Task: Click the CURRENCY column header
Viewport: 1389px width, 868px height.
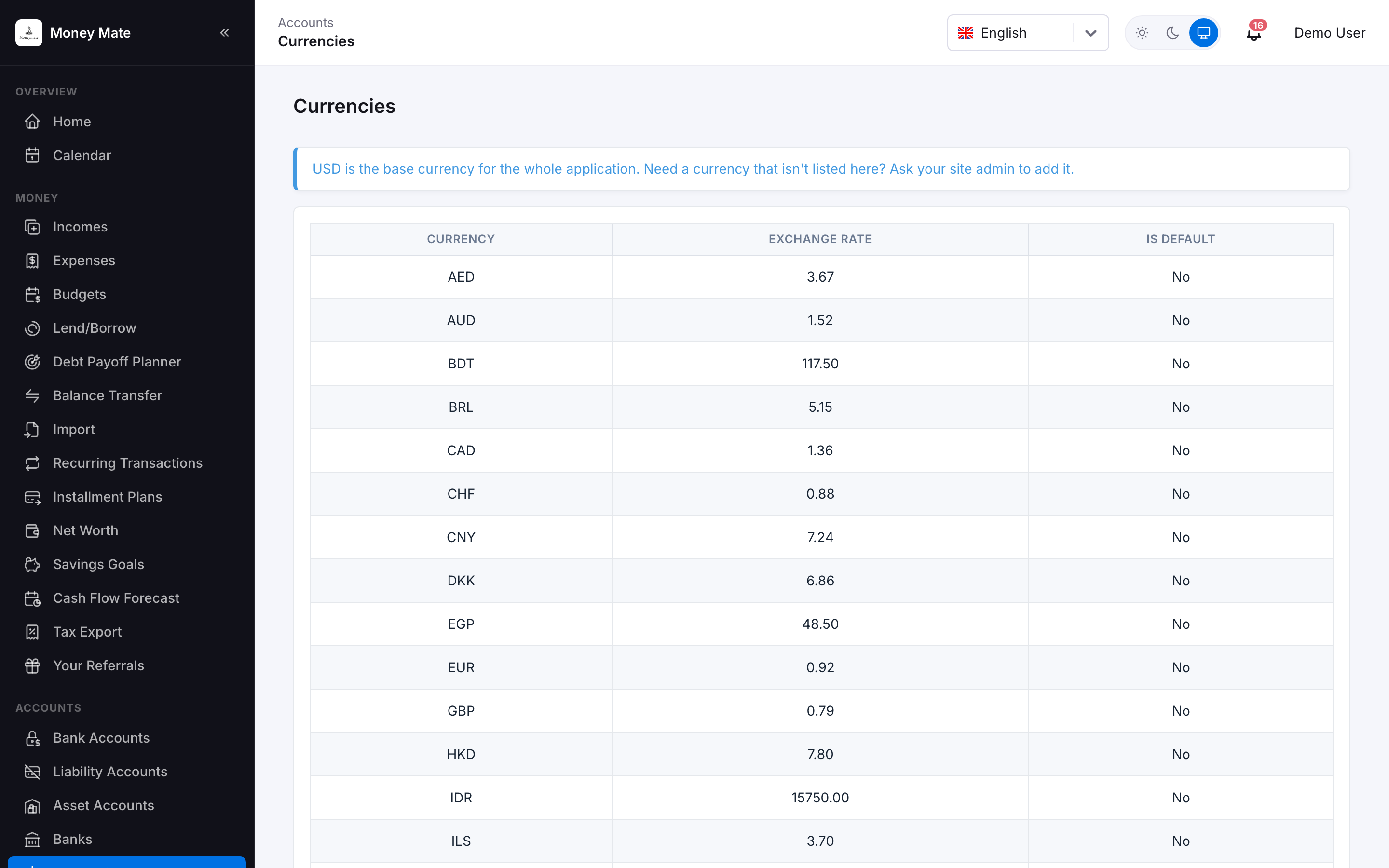Action: coord(461,239)
